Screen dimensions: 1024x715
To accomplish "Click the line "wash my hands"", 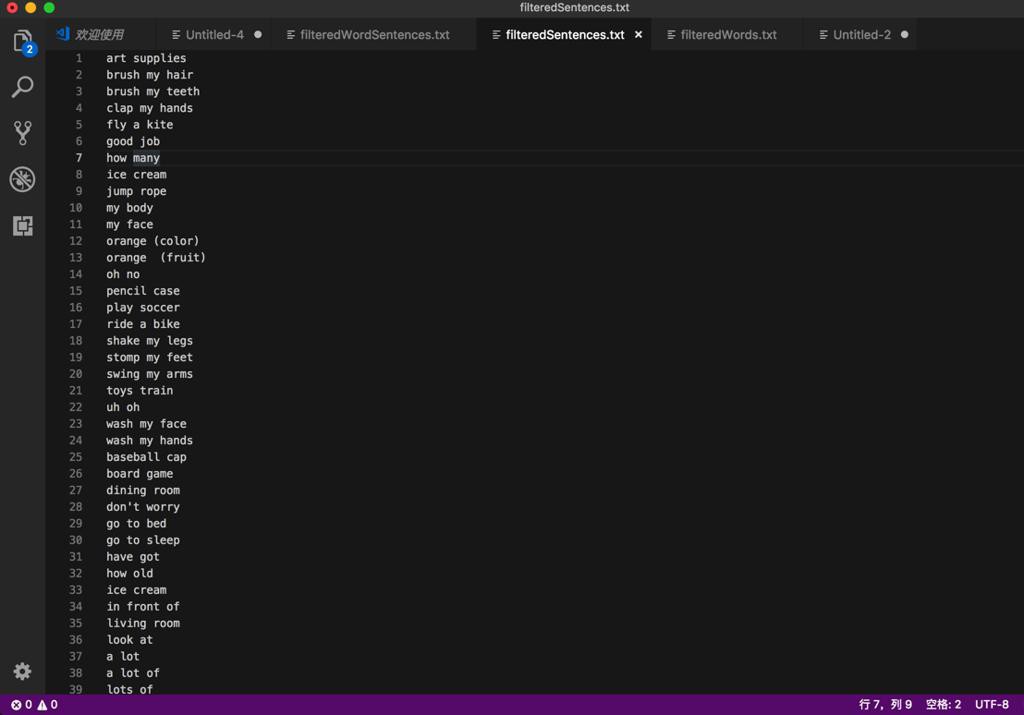I will point(150,441).
